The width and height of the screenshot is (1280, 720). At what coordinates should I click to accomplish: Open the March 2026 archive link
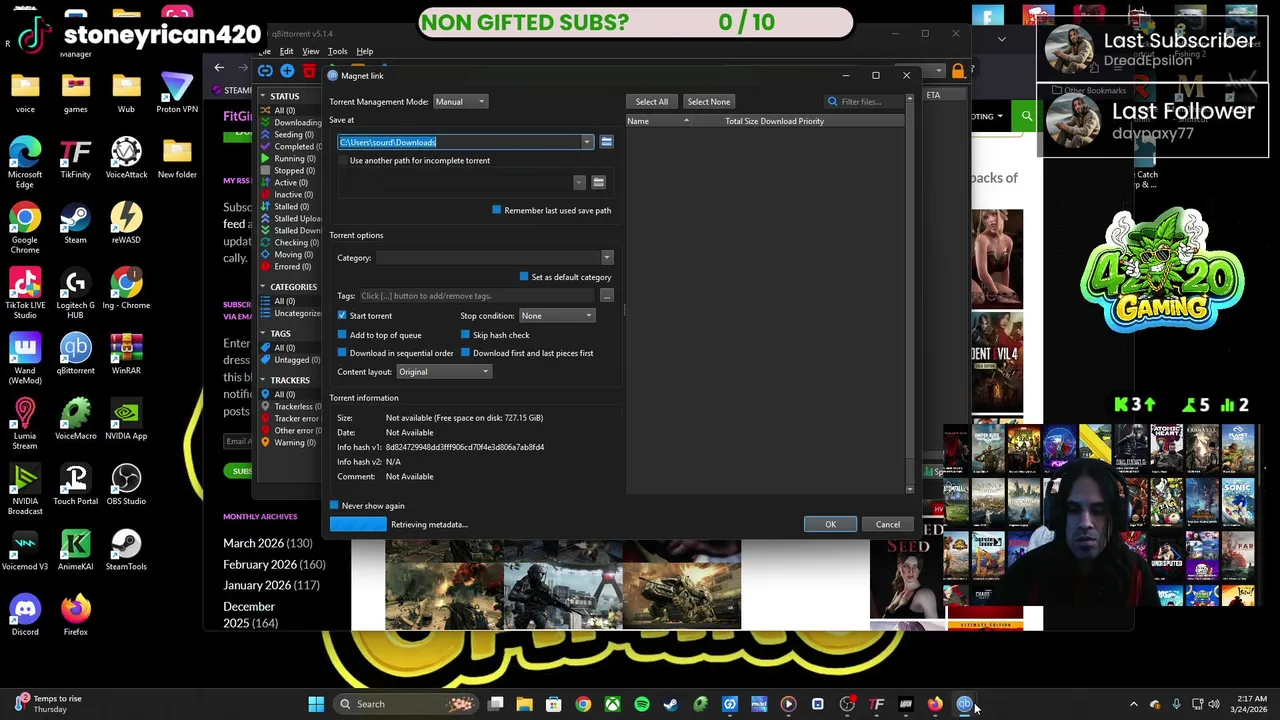click(x=252, y=543)
